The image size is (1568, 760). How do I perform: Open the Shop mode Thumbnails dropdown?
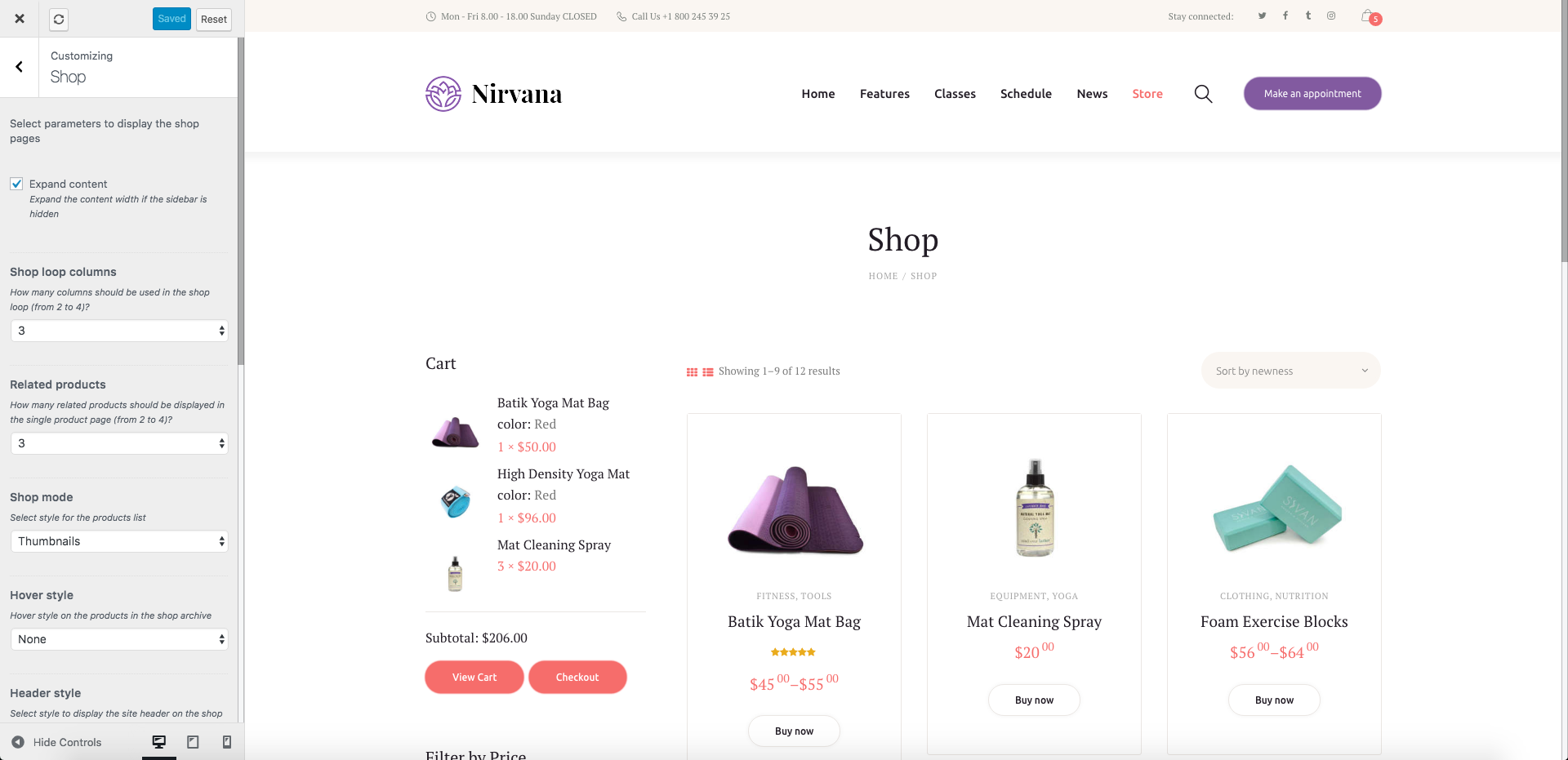coord(119,541)
